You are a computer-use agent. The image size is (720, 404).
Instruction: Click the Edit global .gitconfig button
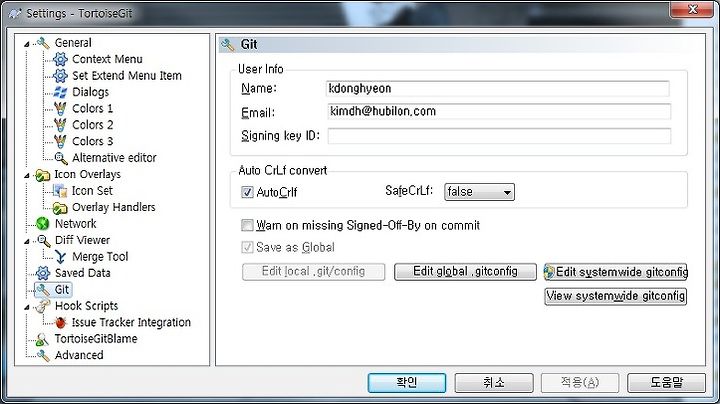[465, 272]
